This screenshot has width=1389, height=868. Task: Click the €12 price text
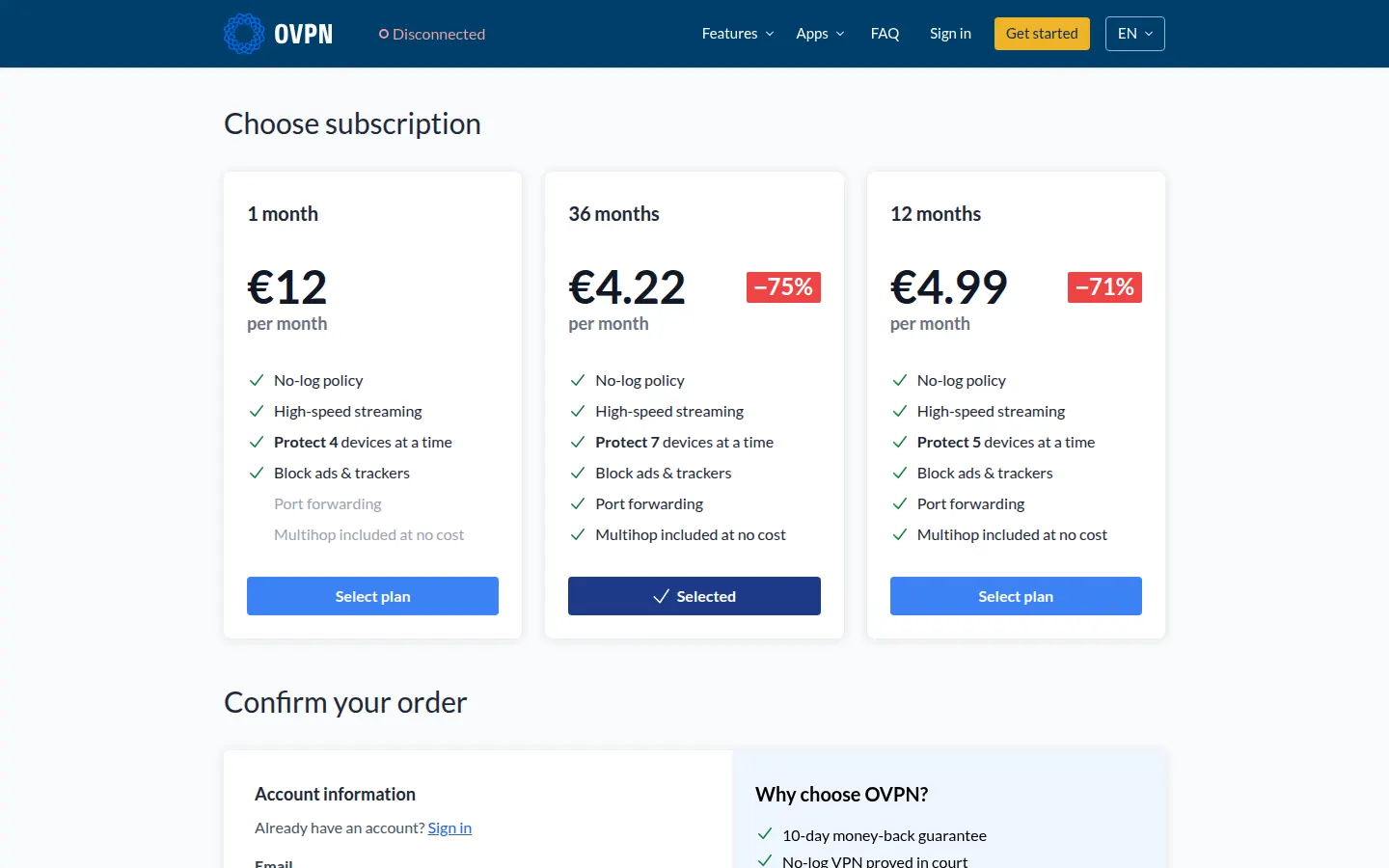(x=287, y=287)
